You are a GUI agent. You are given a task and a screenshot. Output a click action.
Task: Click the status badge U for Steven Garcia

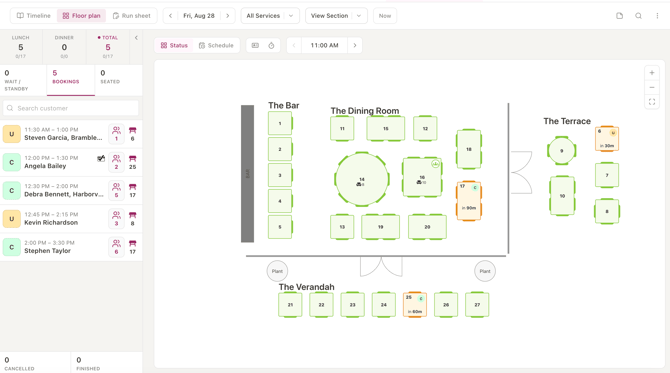point(12,134)
